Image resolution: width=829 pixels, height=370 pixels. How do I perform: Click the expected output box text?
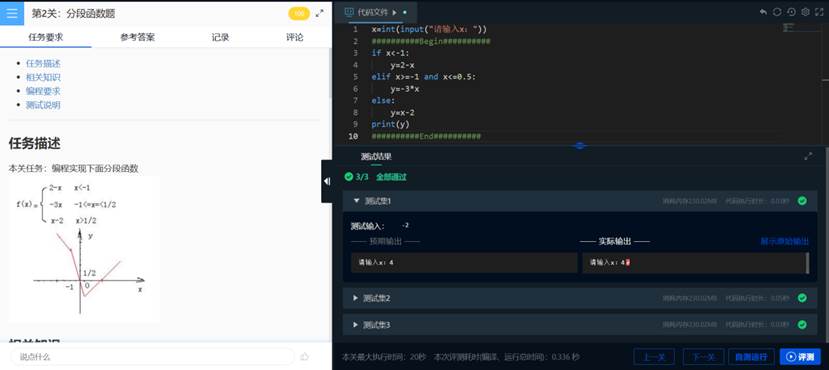[x=376, y=262]
